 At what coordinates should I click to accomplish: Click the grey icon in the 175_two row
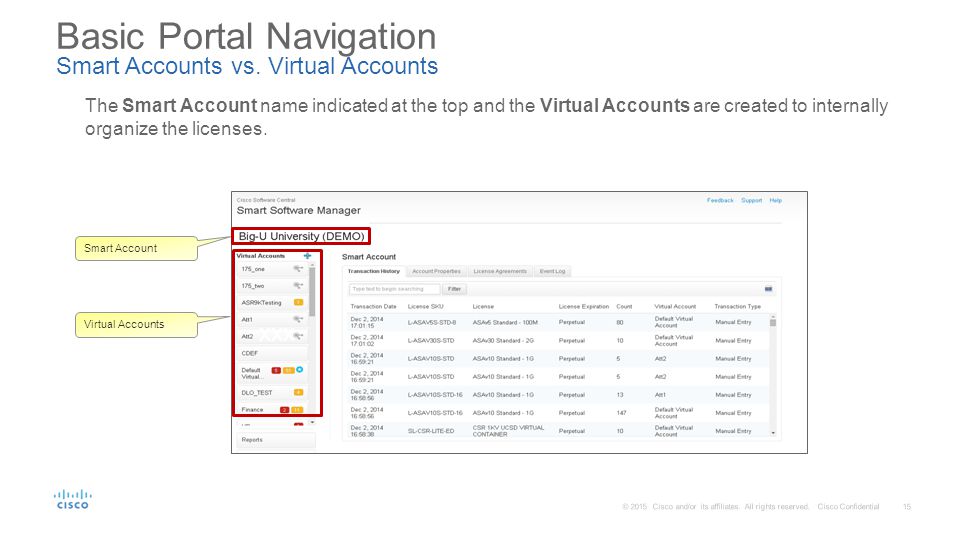pyautogui.click(x=298, y=285)
